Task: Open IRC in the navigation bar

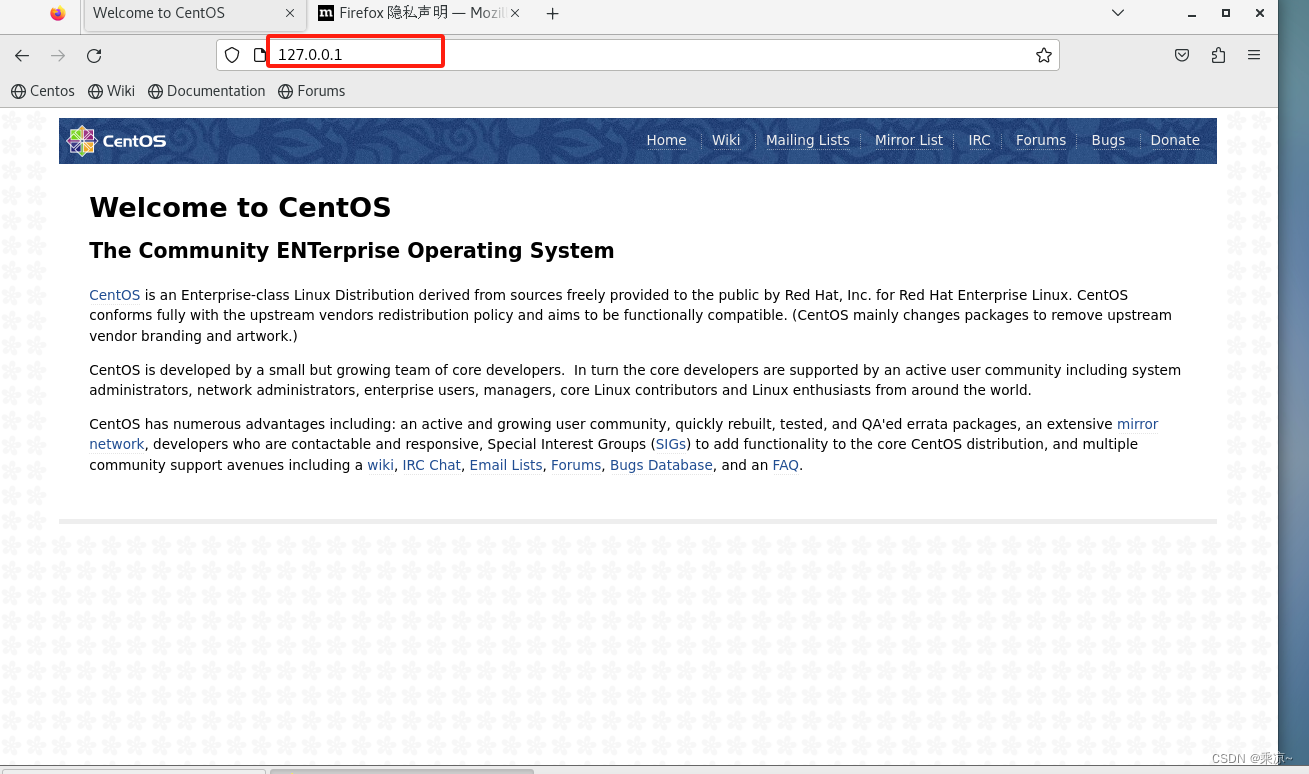Action: [979, 140]
